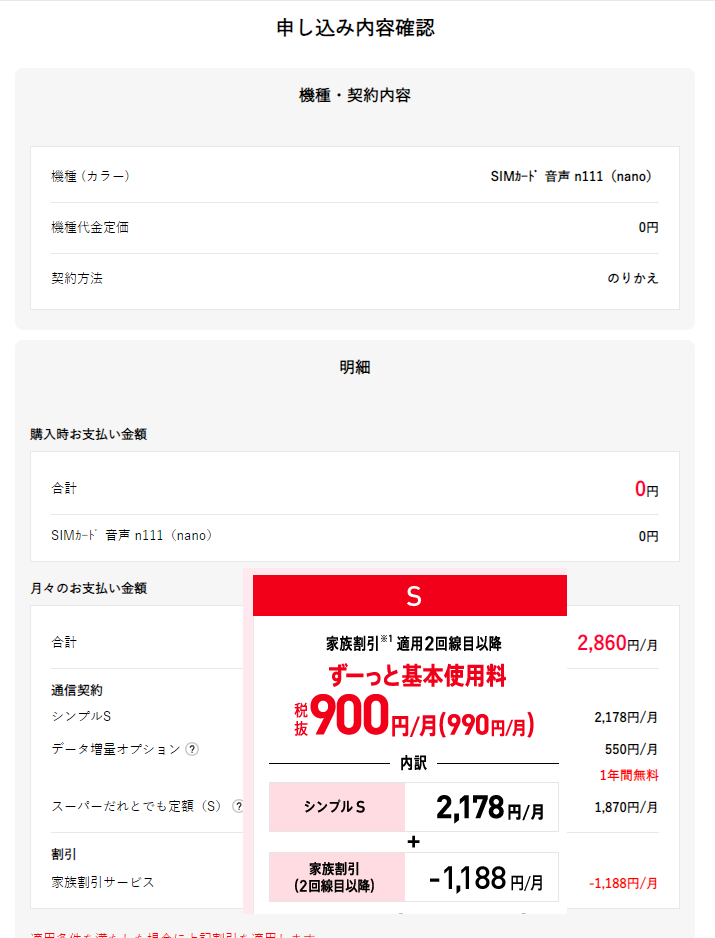Click the red S plan header banner

click(410, 596)
